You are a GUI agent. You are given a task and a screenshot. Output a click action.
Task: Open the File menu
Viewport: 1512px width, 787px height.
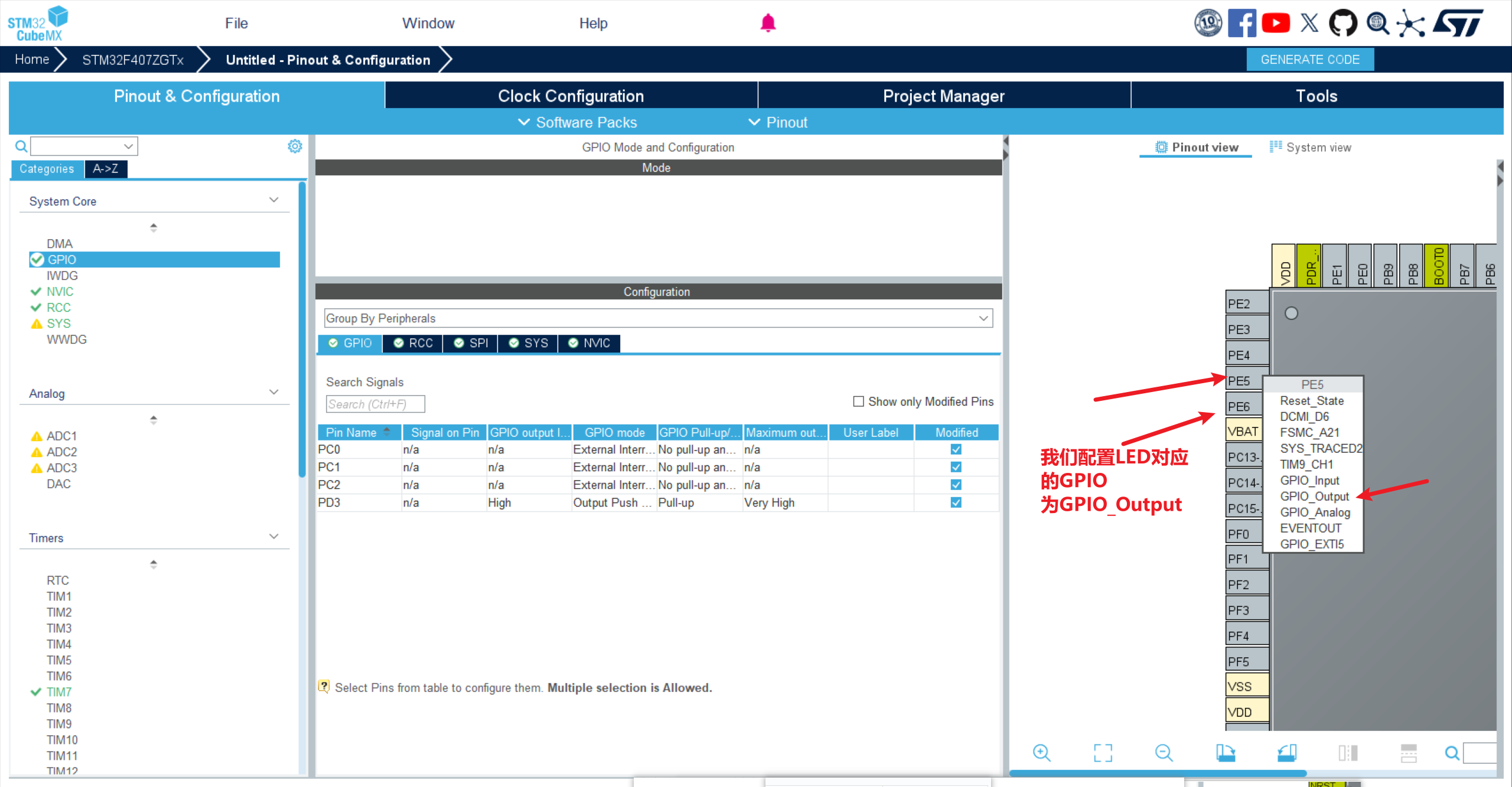click(x=236, y=23)
